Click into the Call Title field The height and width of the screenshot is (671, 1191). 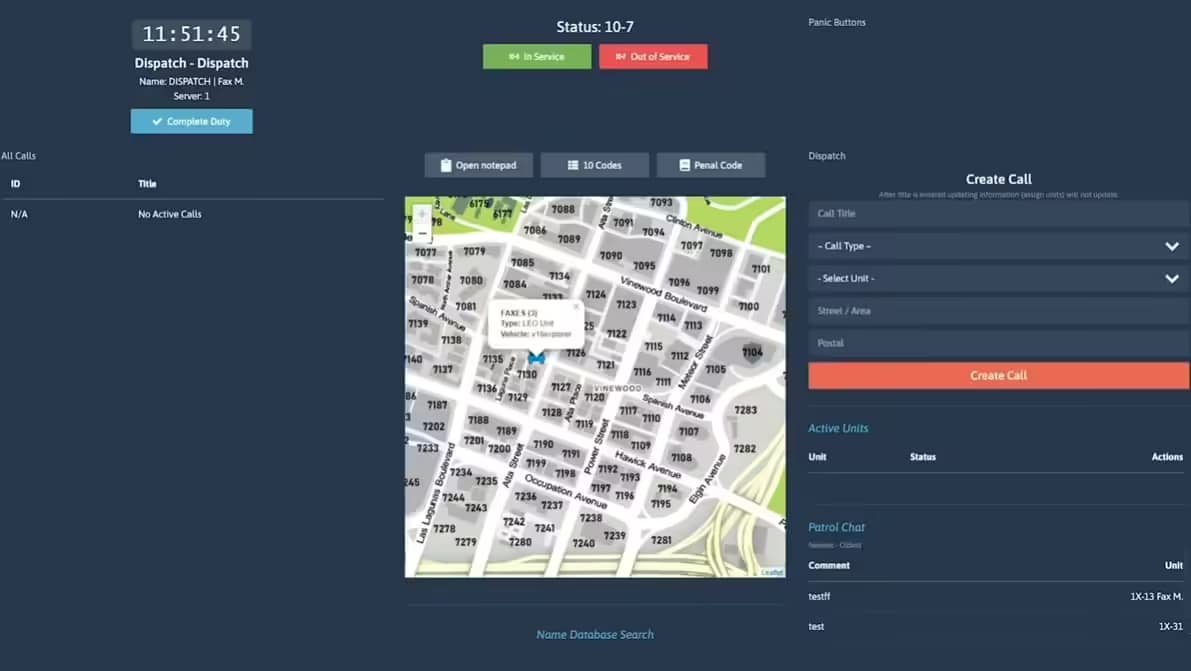(x=998, y=213)
